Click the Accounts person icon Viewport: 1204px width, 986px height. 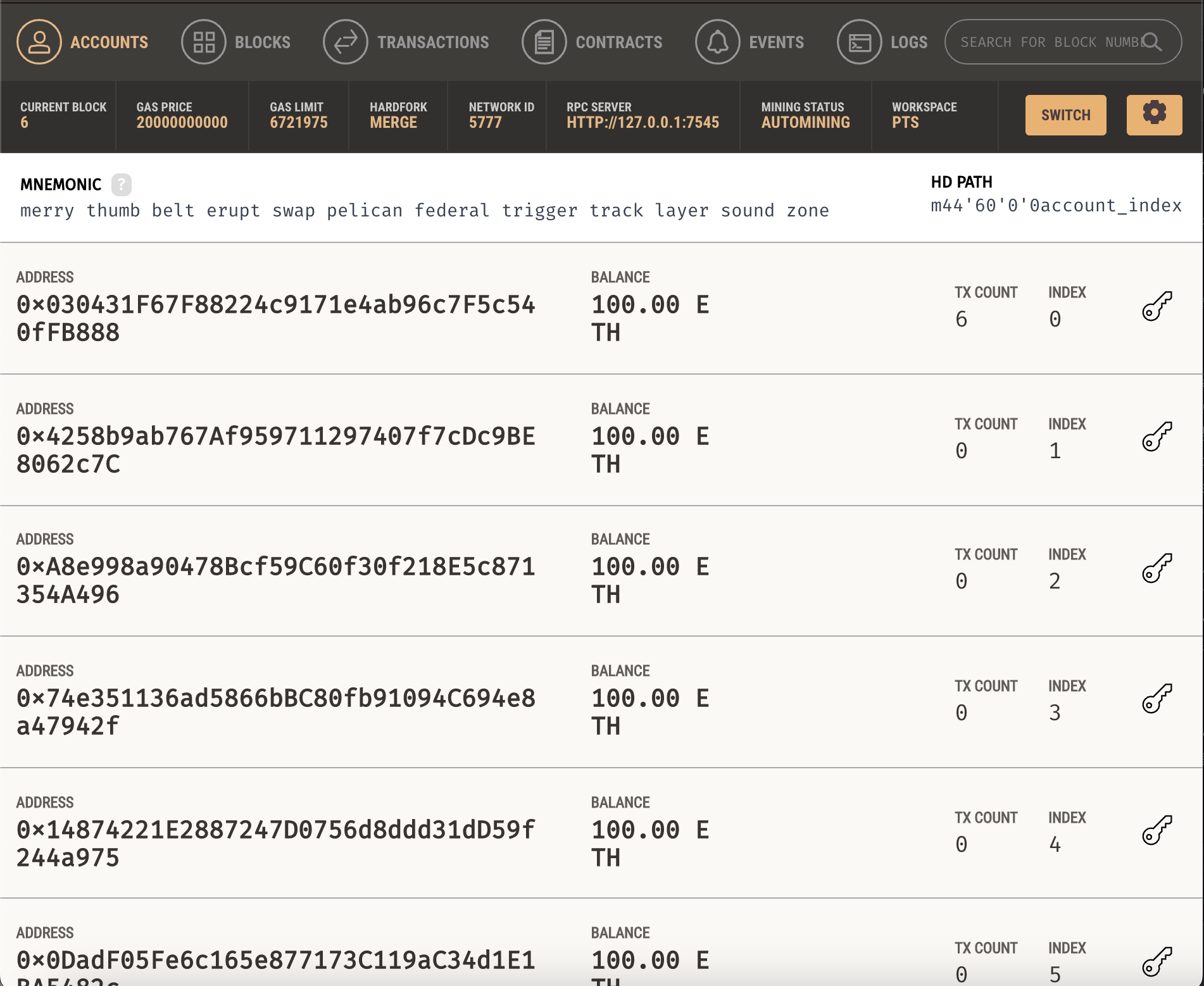tap(39, 42)
